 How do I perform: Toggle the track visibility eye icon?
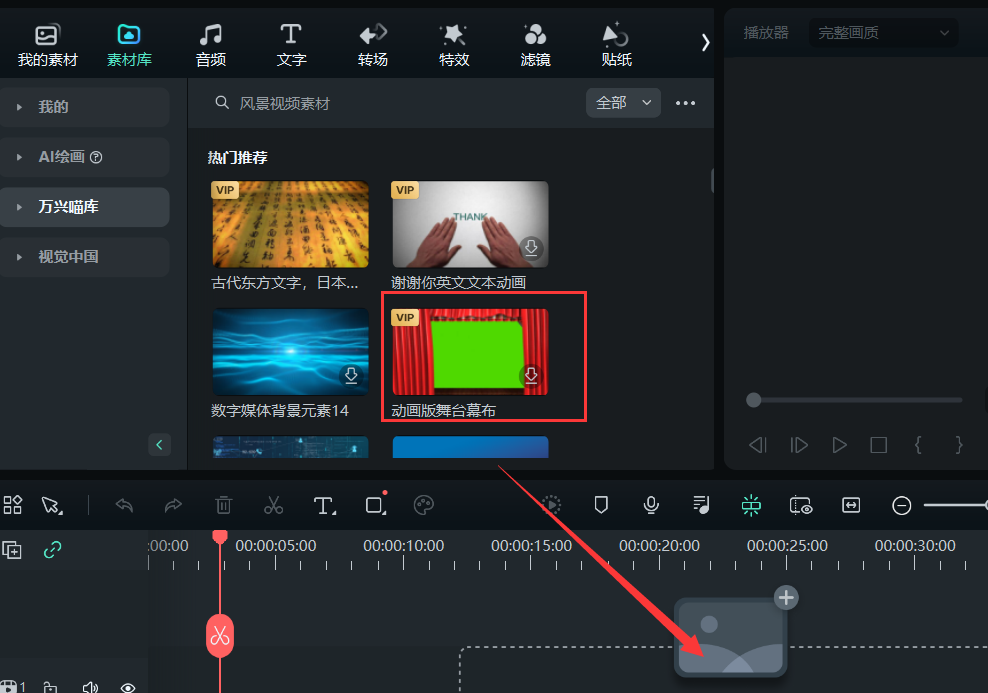point(128,686)
